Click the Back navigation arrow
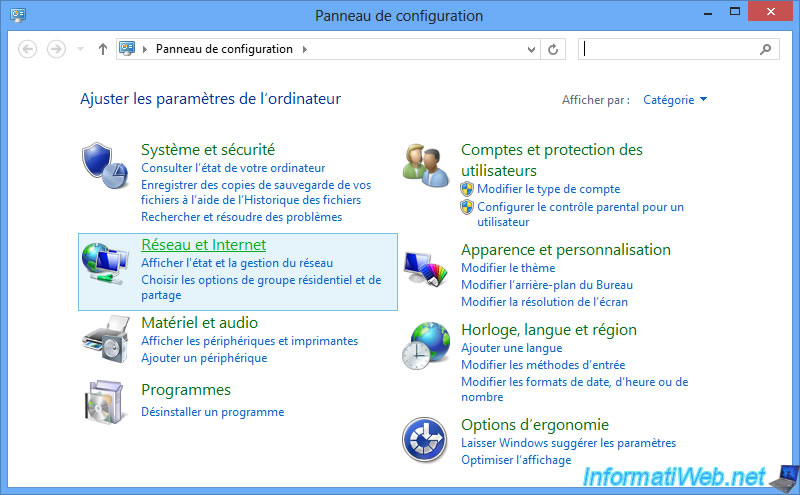 [28, 50]
